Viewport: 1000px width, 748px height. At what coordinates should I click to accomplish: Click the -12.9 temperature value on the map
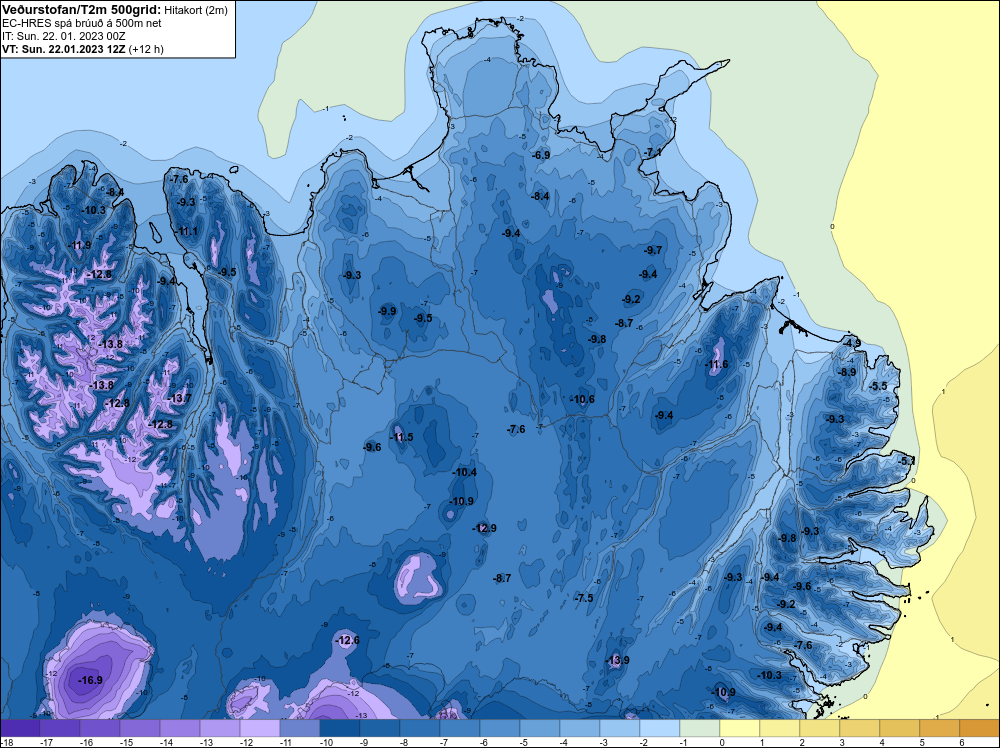(484, 528)
